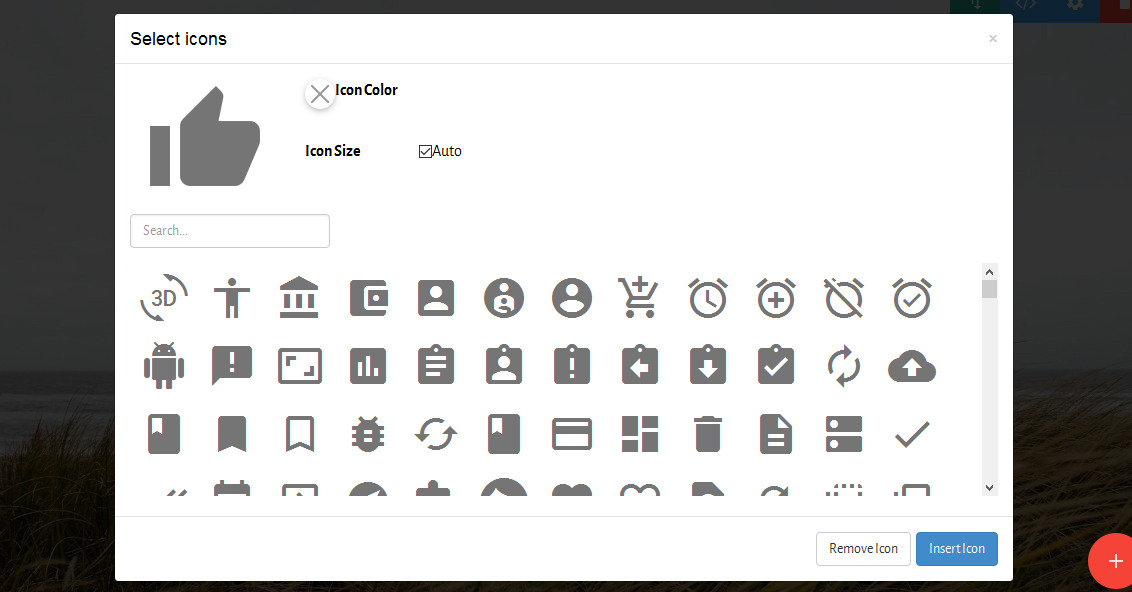Click the thumbs up preview icon
Image resolution: width=1132 pixels, height=592 pixels.
point(204,136)
